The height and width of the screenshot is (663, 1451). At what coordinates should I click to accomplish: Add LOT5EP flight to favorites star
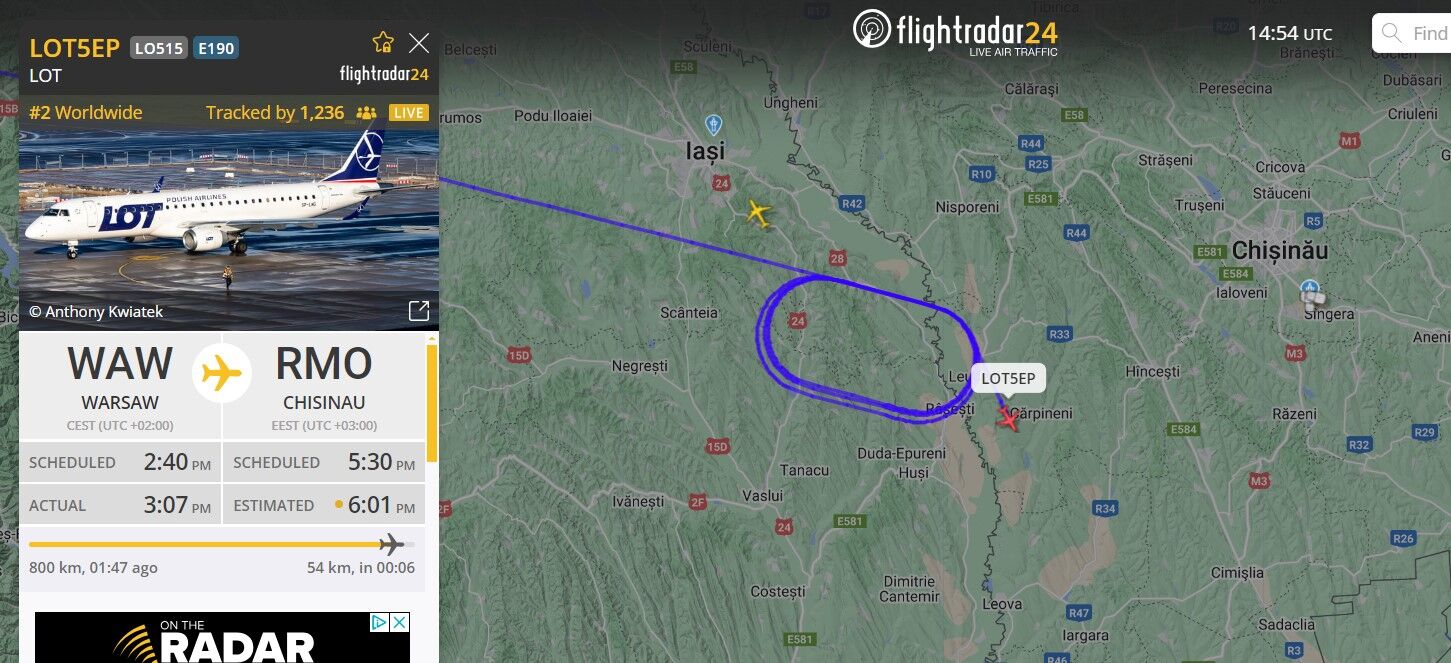383,42
